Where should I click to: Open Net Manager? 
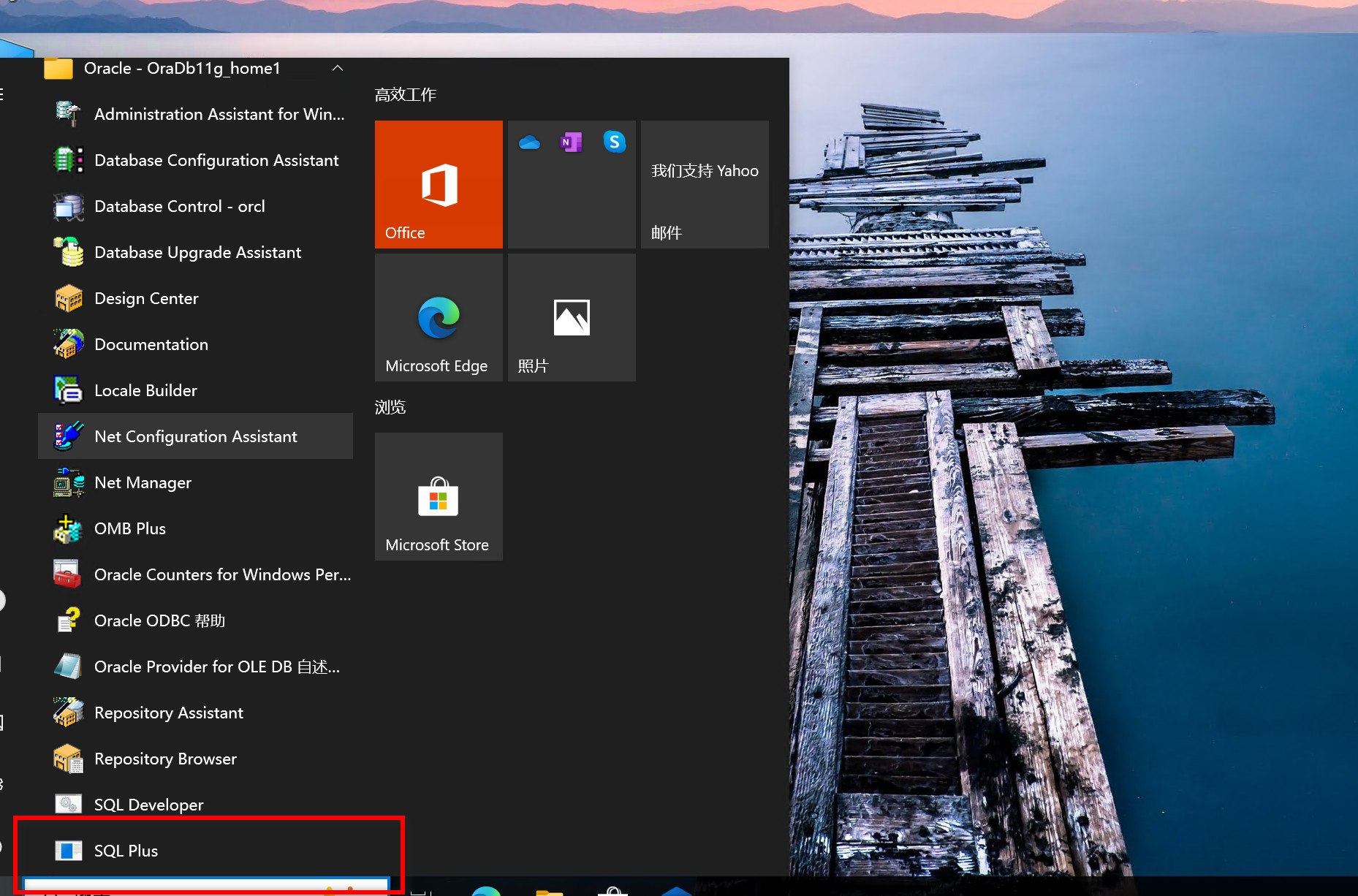pyautogui.click(x=143, y=483)
